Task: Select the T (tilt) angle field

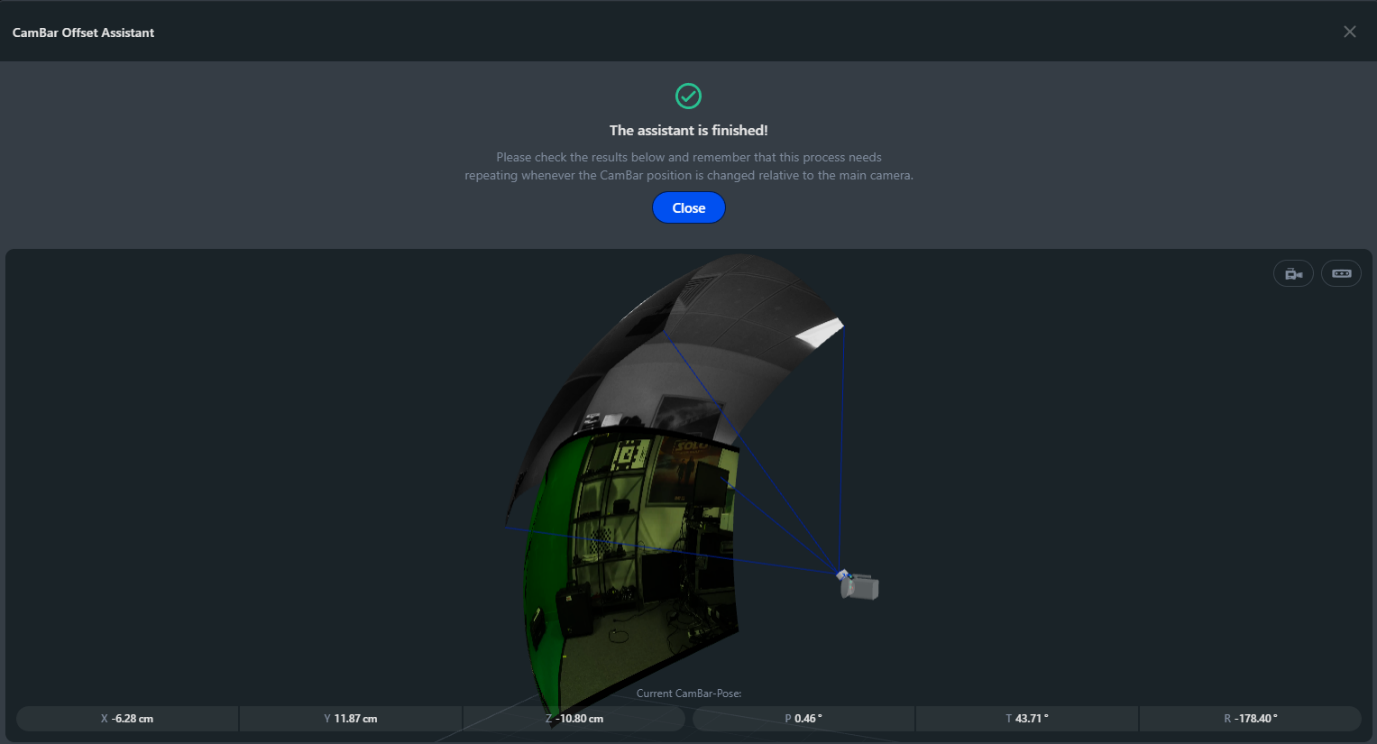Action: [x=1026, y=718]
